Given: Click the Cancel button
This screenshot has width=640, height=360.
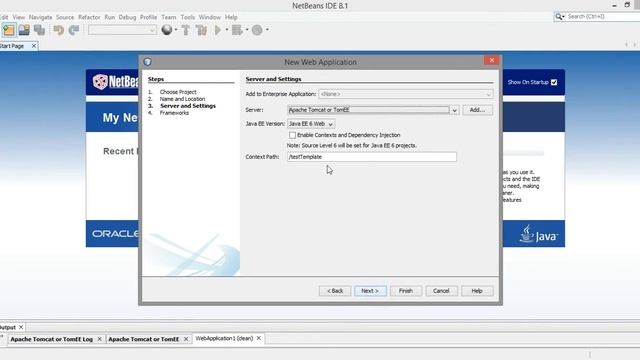Looking at the screenshot, I should tap(441, 291).
